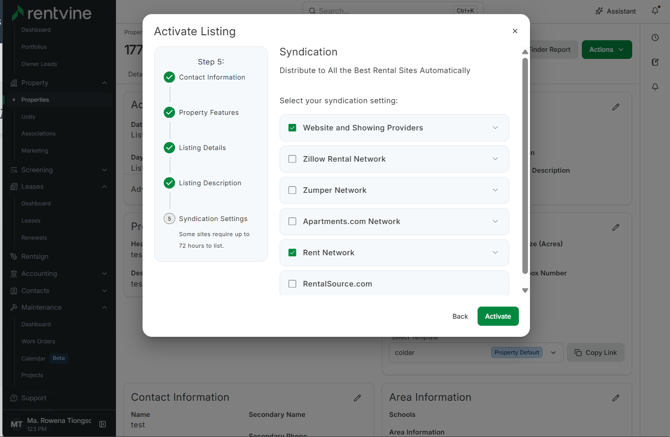Click the Activate button
Image resolution: width=670 pixels, height=437 pixels.
(x=498, y=316)
